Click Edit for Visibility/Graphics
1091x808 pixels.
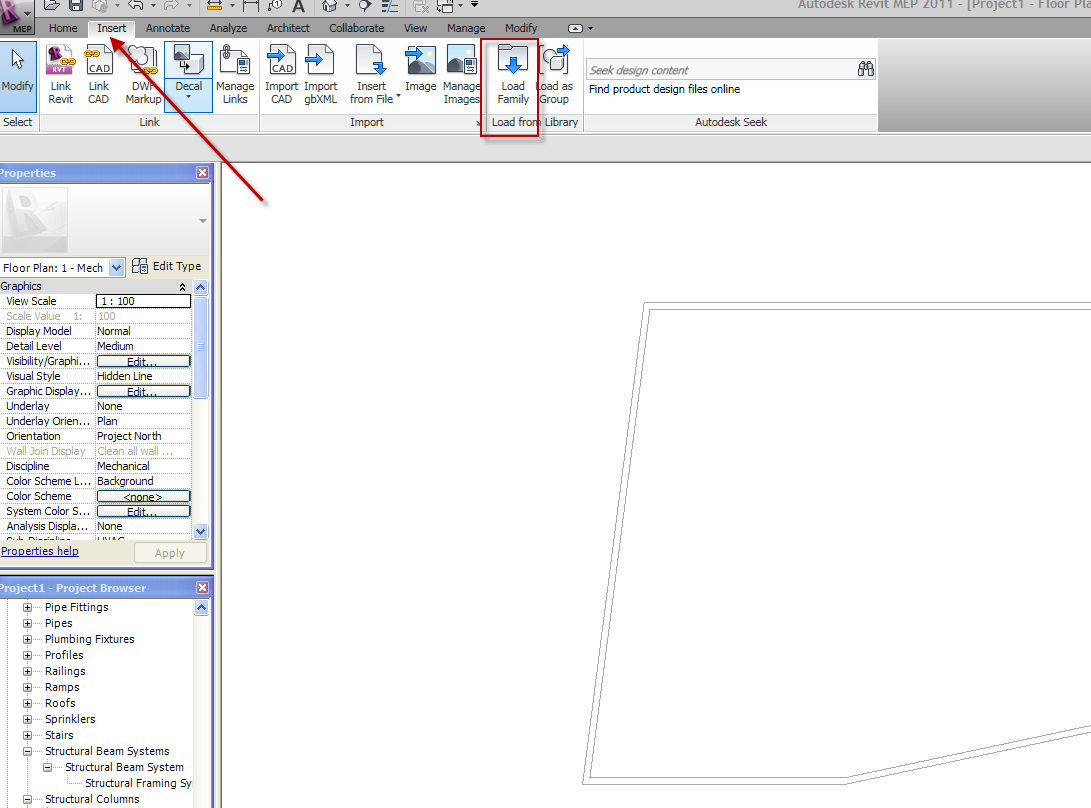point(143,361)
